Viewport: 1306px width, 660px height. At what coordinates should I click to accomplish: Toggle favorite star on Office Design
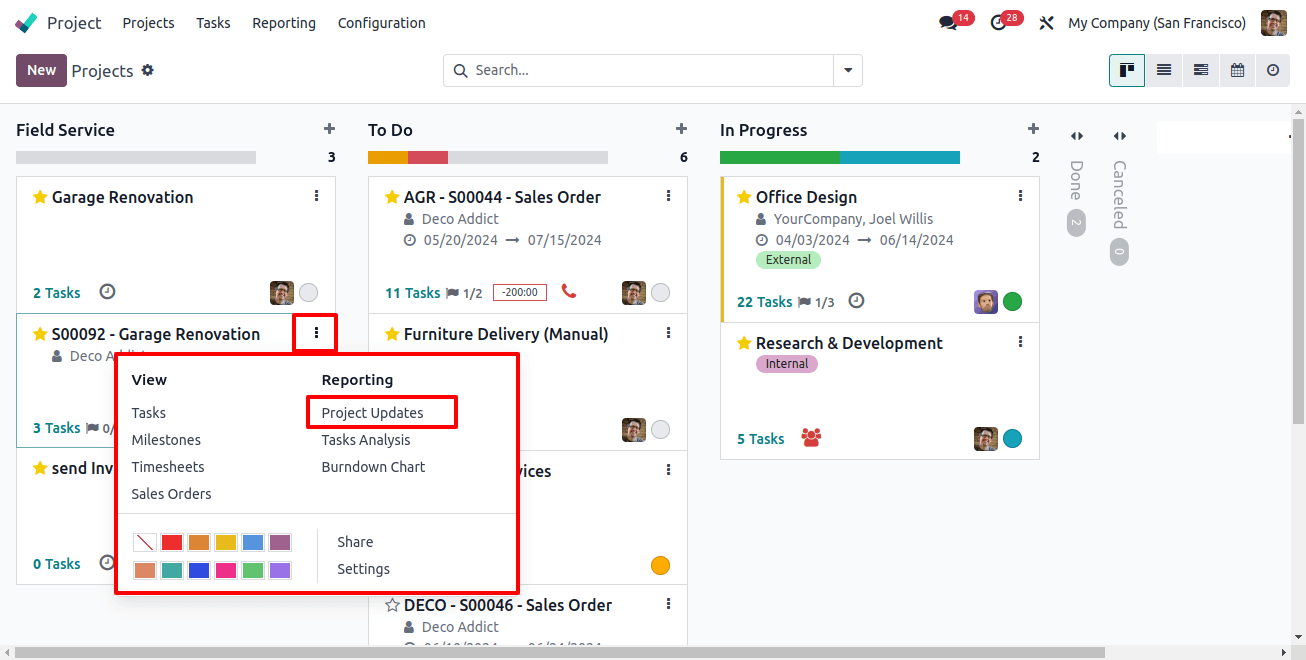click(x=744, y=197)
